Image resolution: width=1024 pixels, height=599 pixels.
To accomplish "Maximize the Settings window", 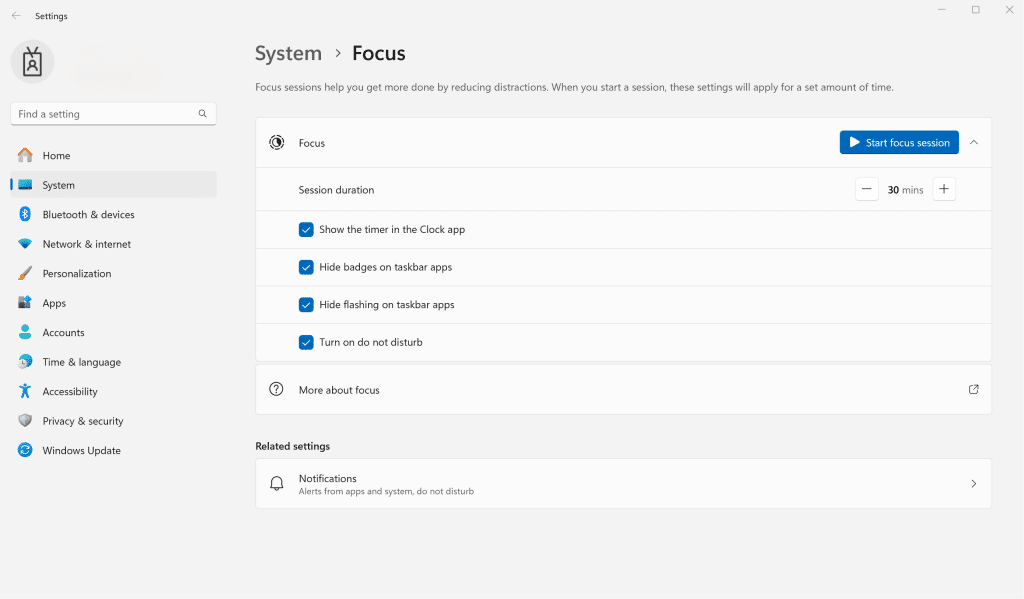I will [976, 10].
